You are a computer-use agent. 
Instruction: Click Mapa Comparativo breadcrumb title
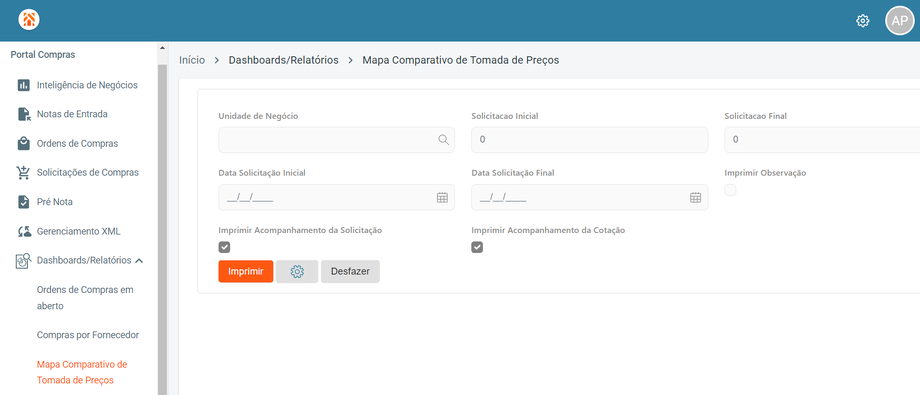click(461, 60)
